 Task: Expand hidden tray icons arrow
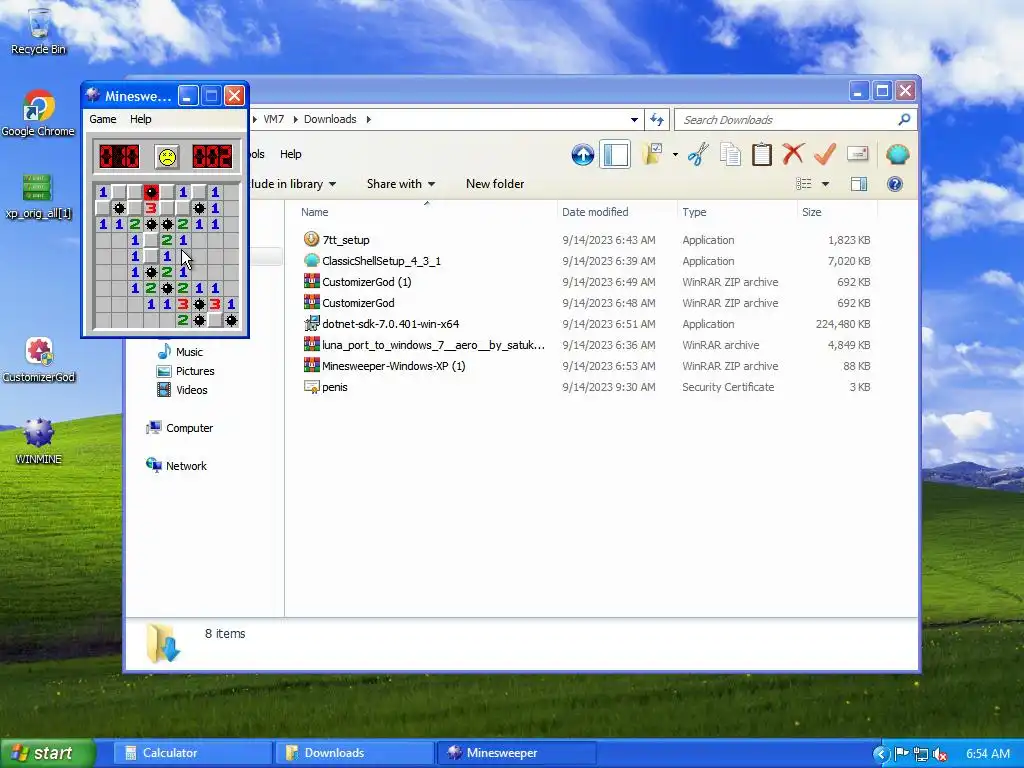(x=881, y=754)
